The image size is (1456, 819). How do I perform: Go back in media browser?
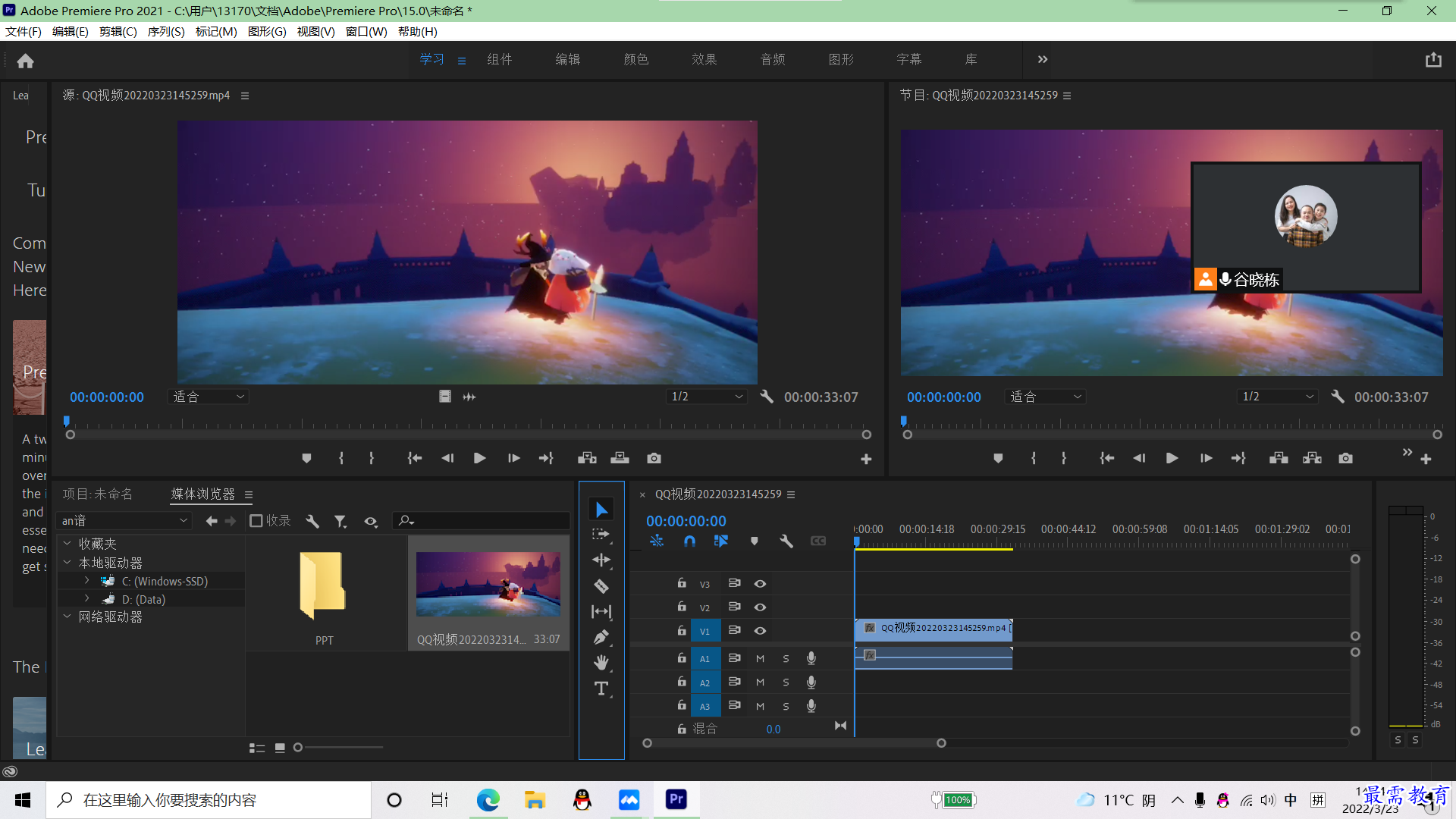(x=212, y=521)
